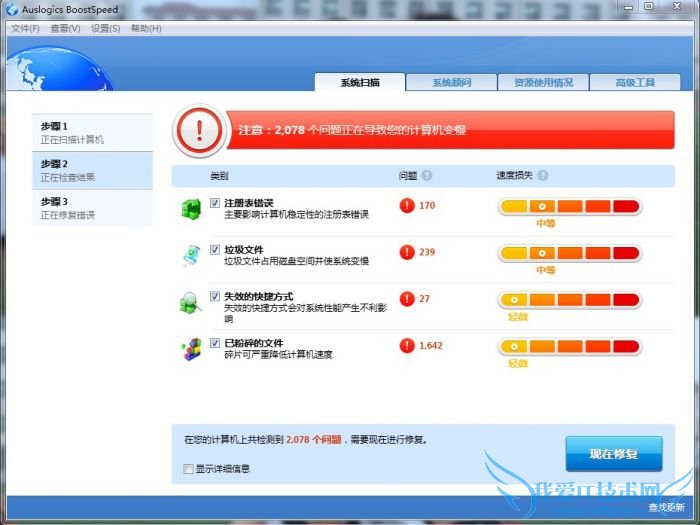Open the 文件(F) menu
This screenshot has height=525, width=700.
(25, 29)
